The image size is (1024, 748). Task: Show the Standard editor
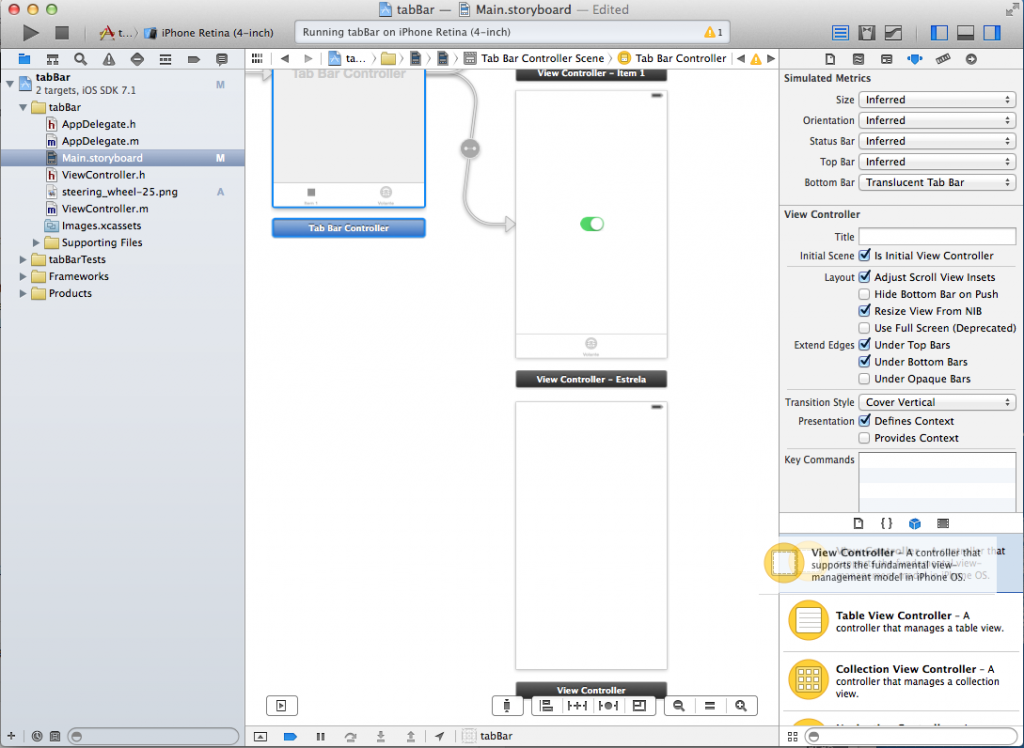(840, 33)
